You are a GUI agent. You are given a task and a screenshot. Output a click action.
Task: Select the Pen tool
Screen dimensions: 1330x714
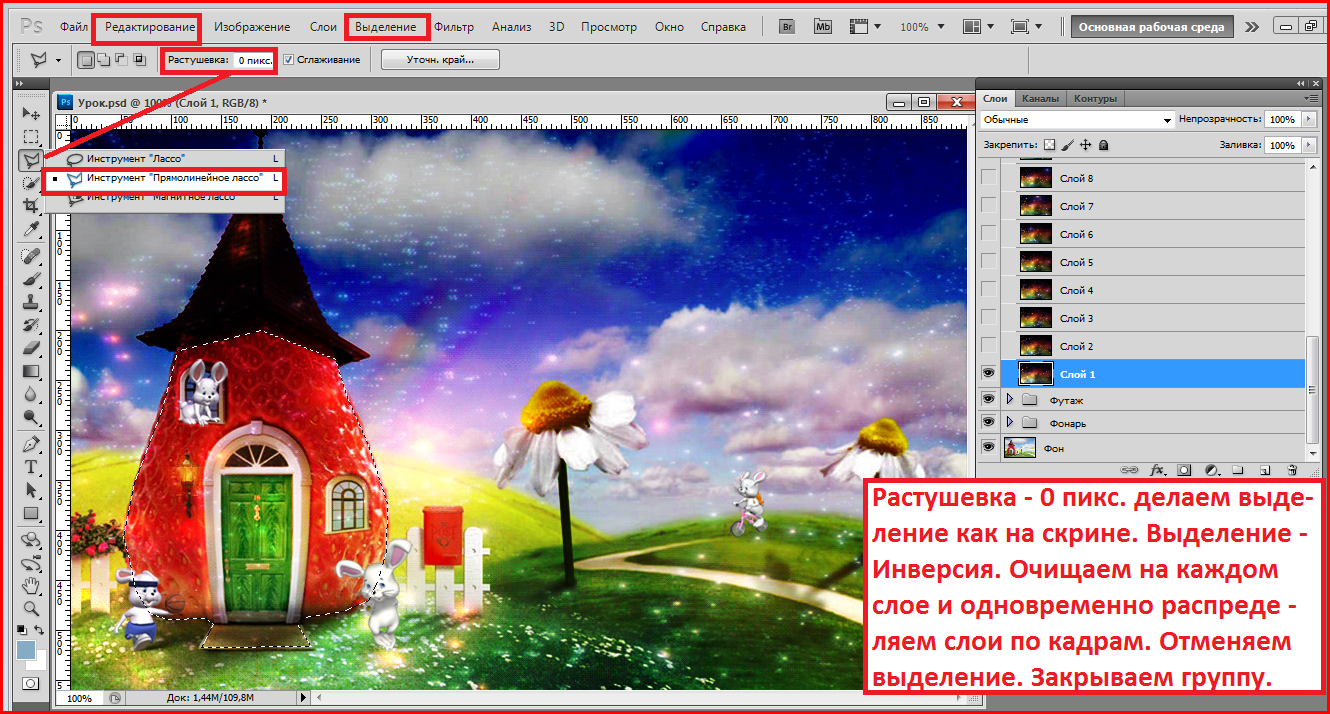coord(31,444)
